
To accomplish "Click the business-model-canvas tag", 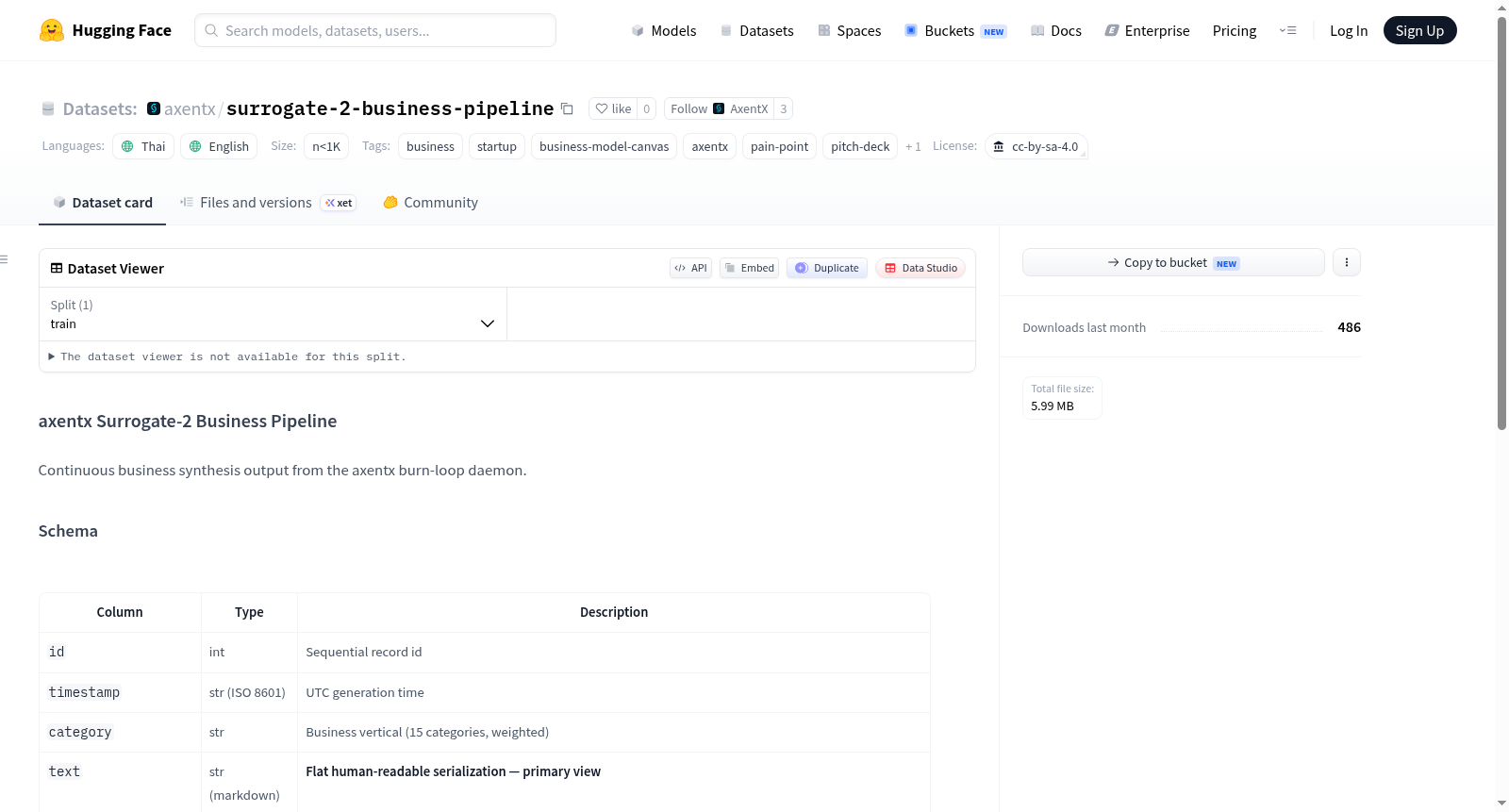I will click(x=604, y=146).
